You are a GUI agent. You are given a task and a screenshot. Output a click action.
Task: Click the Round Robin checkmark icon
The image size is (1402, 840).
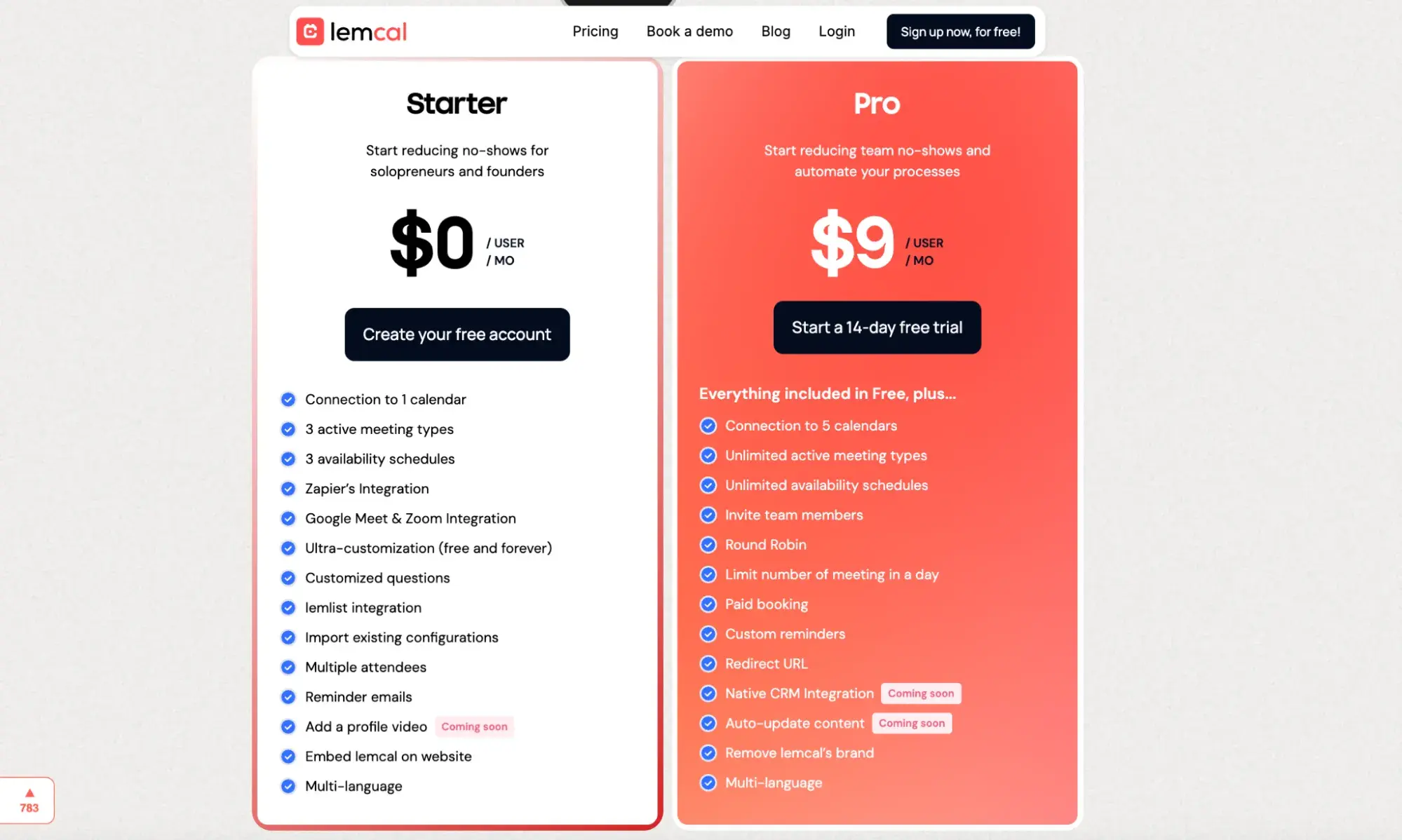(708, 544)
